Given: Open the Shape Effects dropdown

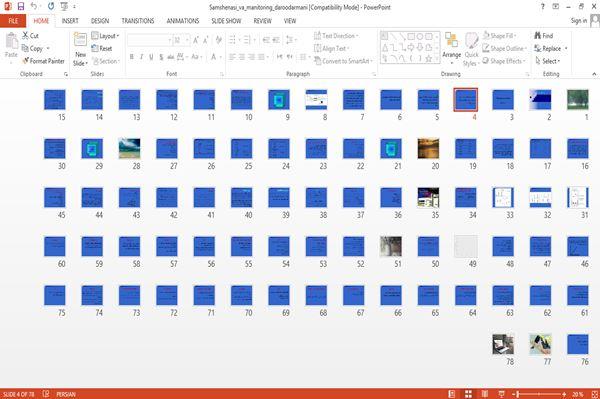Looking at the screenshot, I should pos(504,61).
